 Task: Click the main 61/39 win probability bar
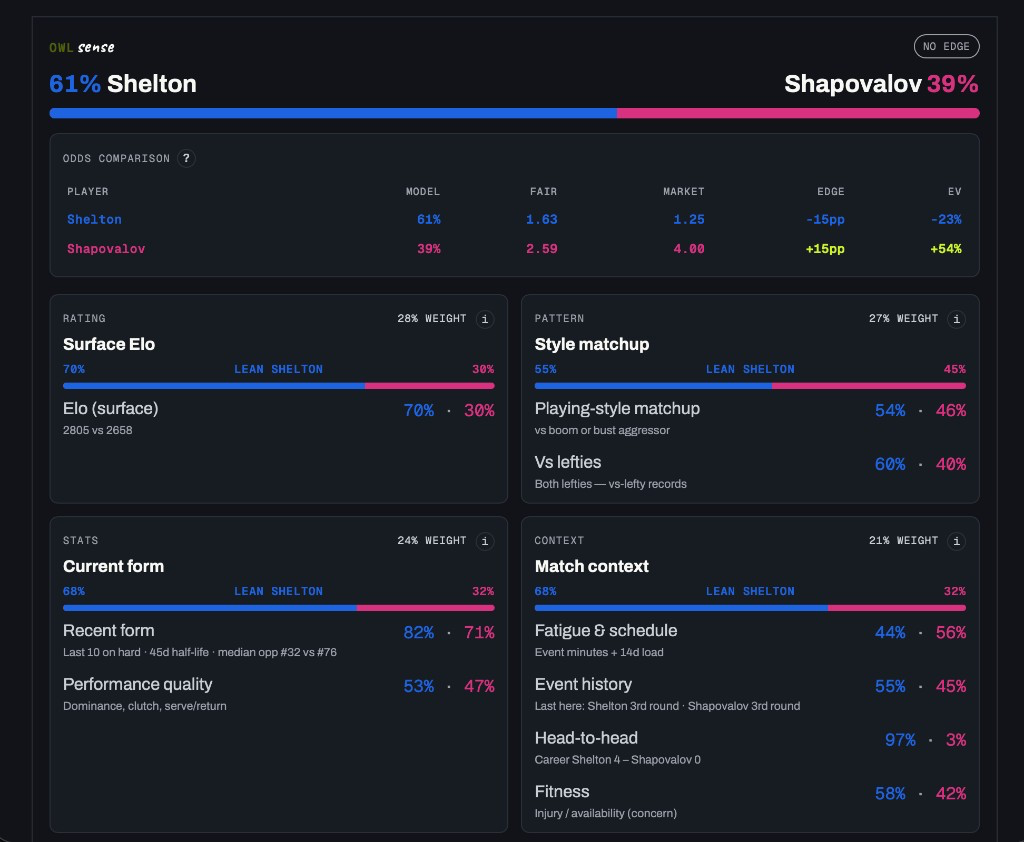pos(514,113)
